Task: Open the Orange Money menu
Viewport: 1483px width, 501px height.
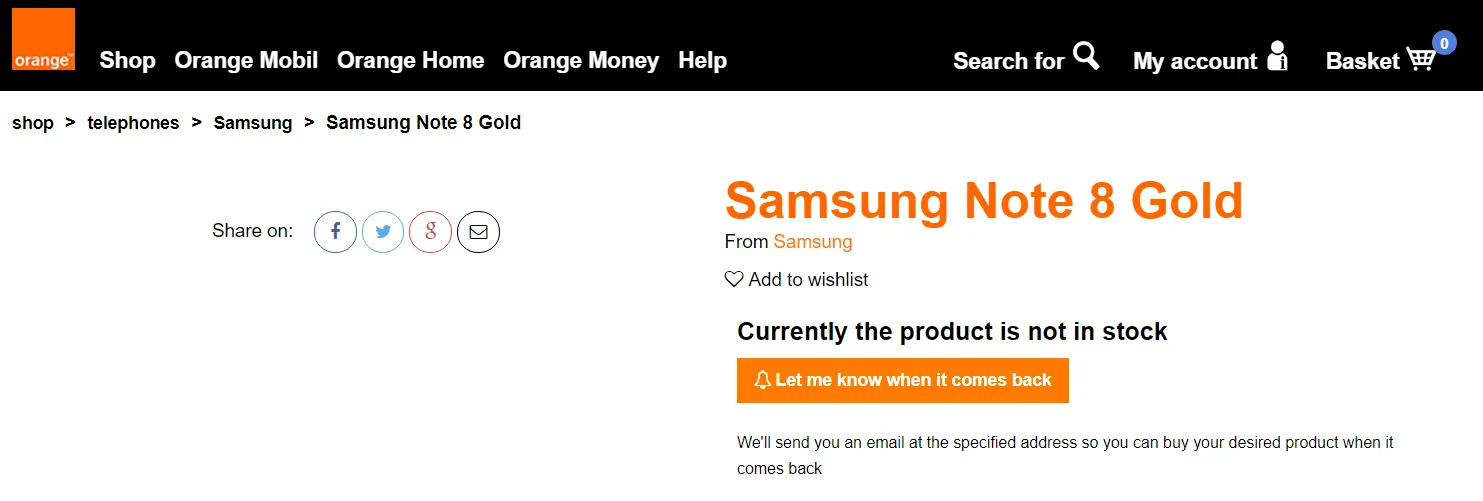Action: 581,61
